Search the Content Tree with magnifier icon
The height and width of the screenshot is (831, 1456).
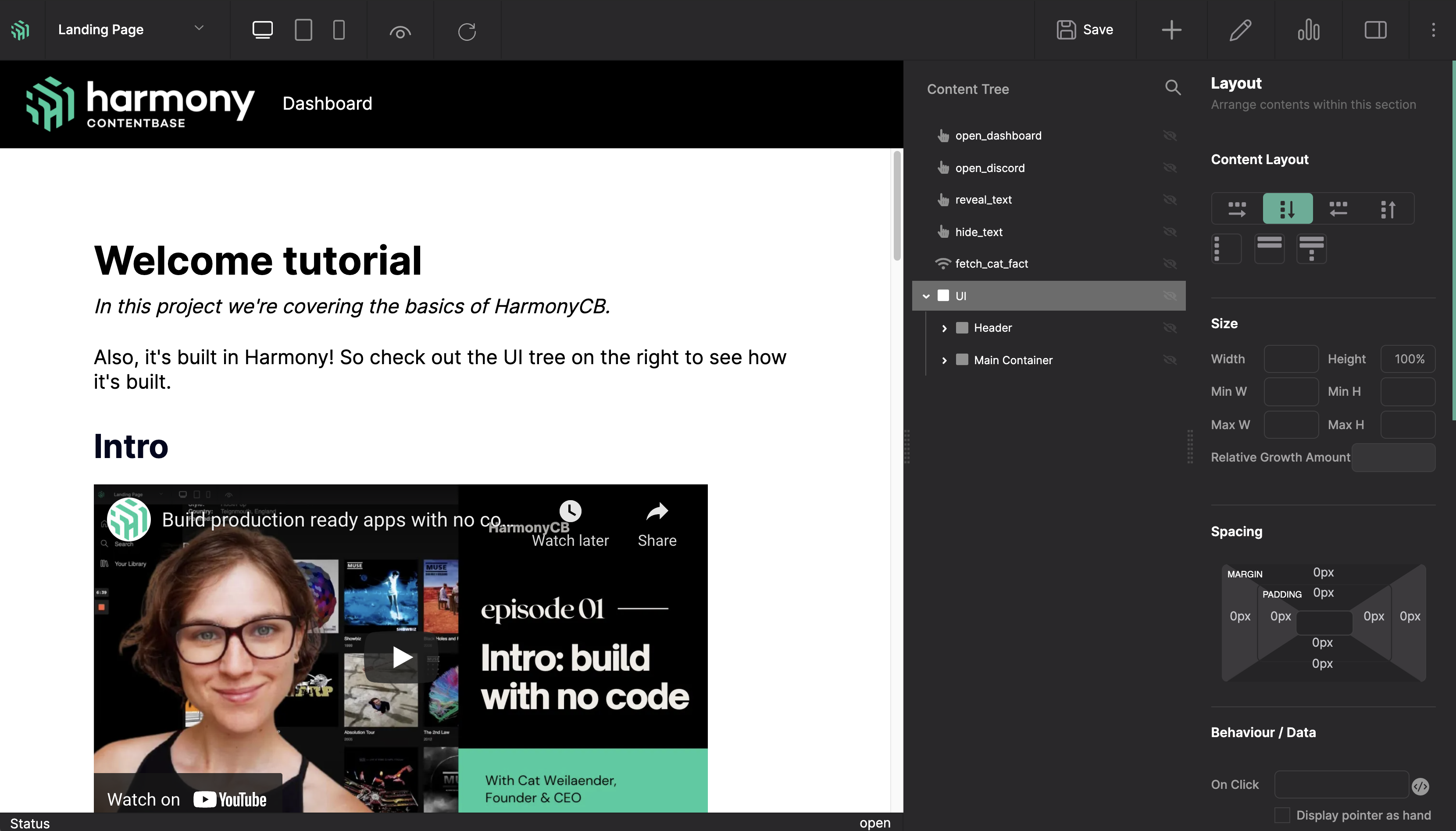point(1173,87)
